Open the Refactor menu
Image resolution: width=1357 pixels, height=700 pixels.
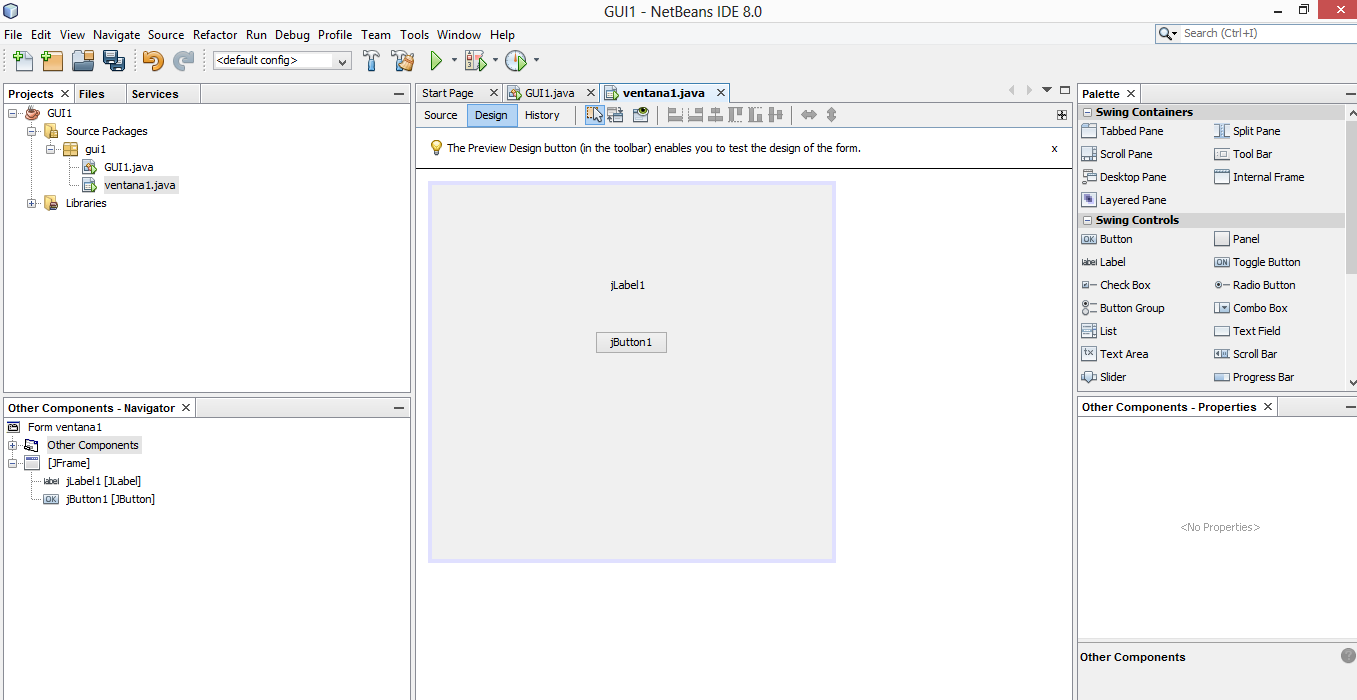(214, 34)
